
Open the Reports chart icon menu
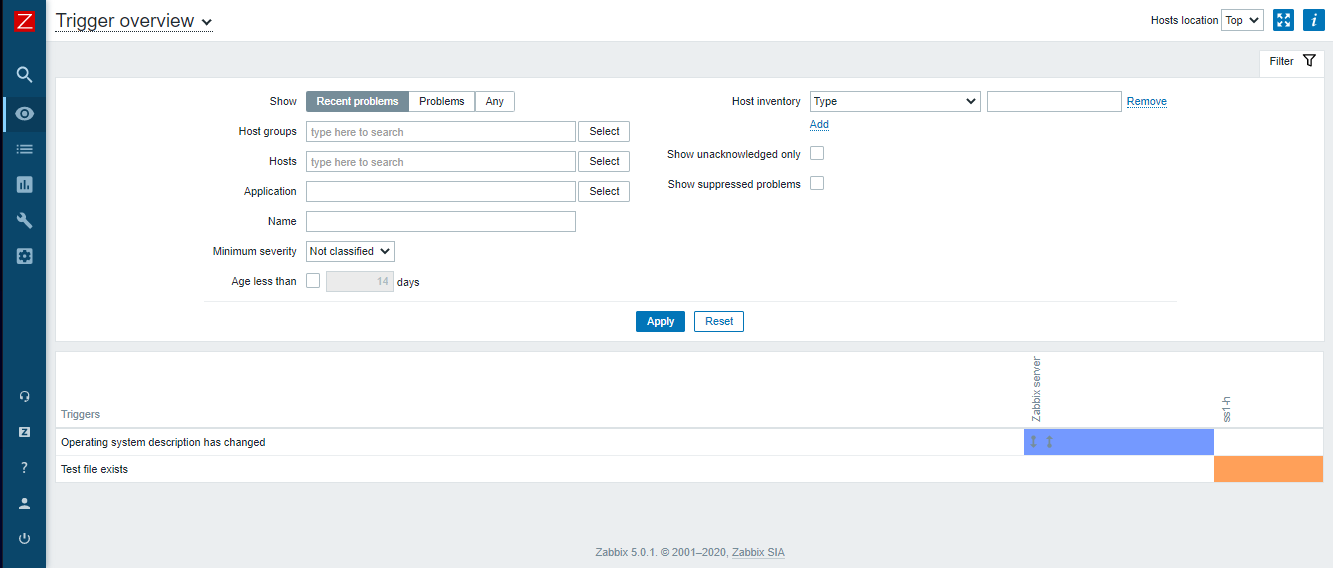[x=25, y=184]
